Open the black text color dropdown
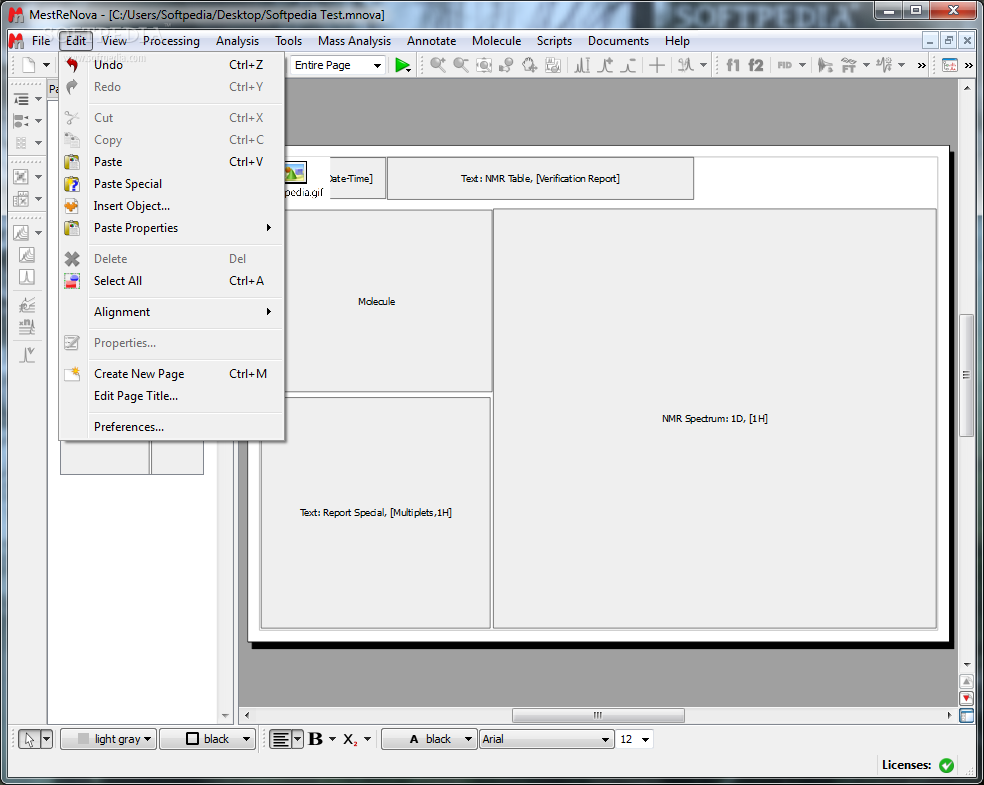The image size is (984, 785). pyautogui.click(x=429, y=739)
